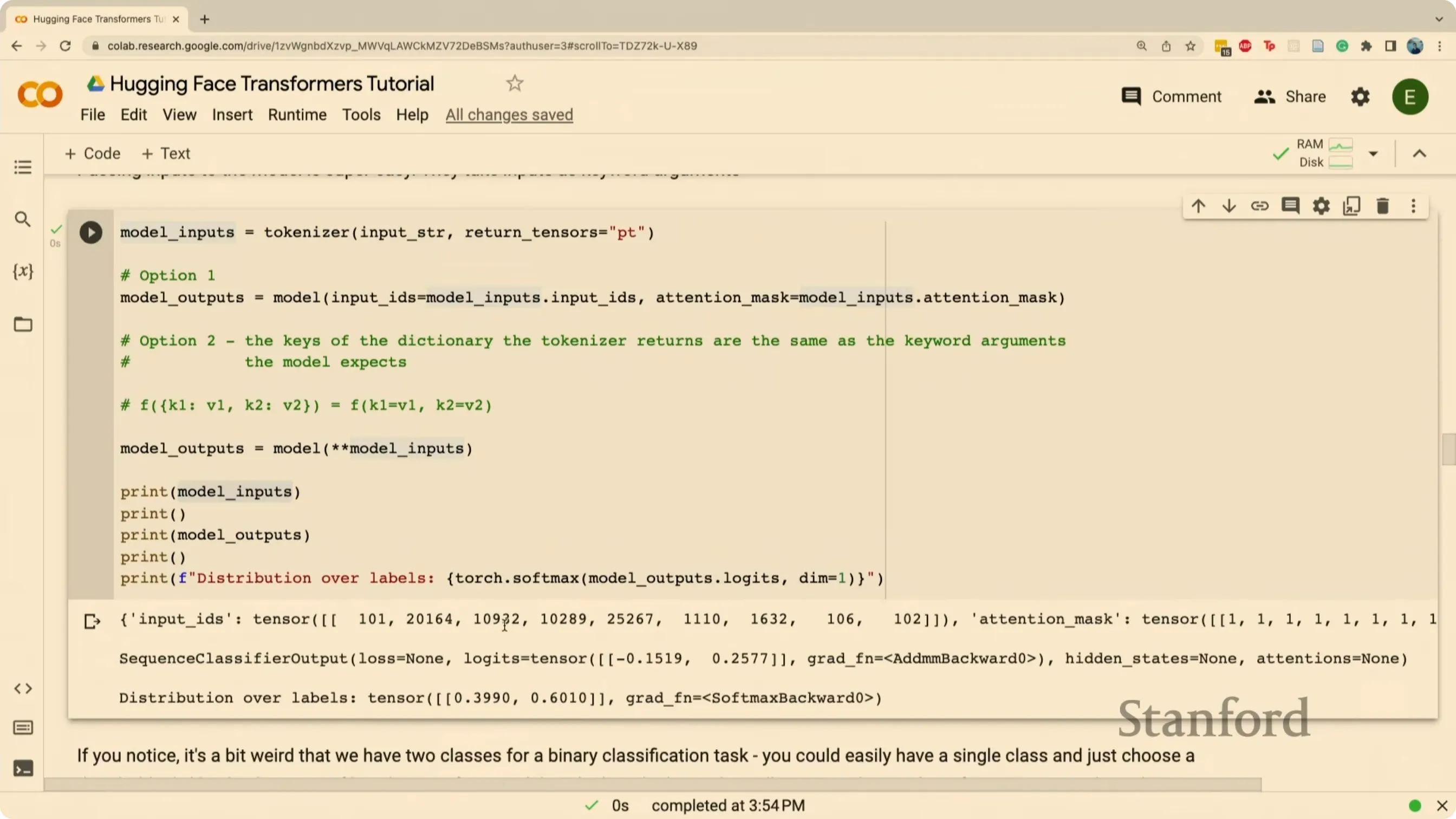Star the notebook title
This screenshot has width=1456, height=819.
[x=515, y=83]
